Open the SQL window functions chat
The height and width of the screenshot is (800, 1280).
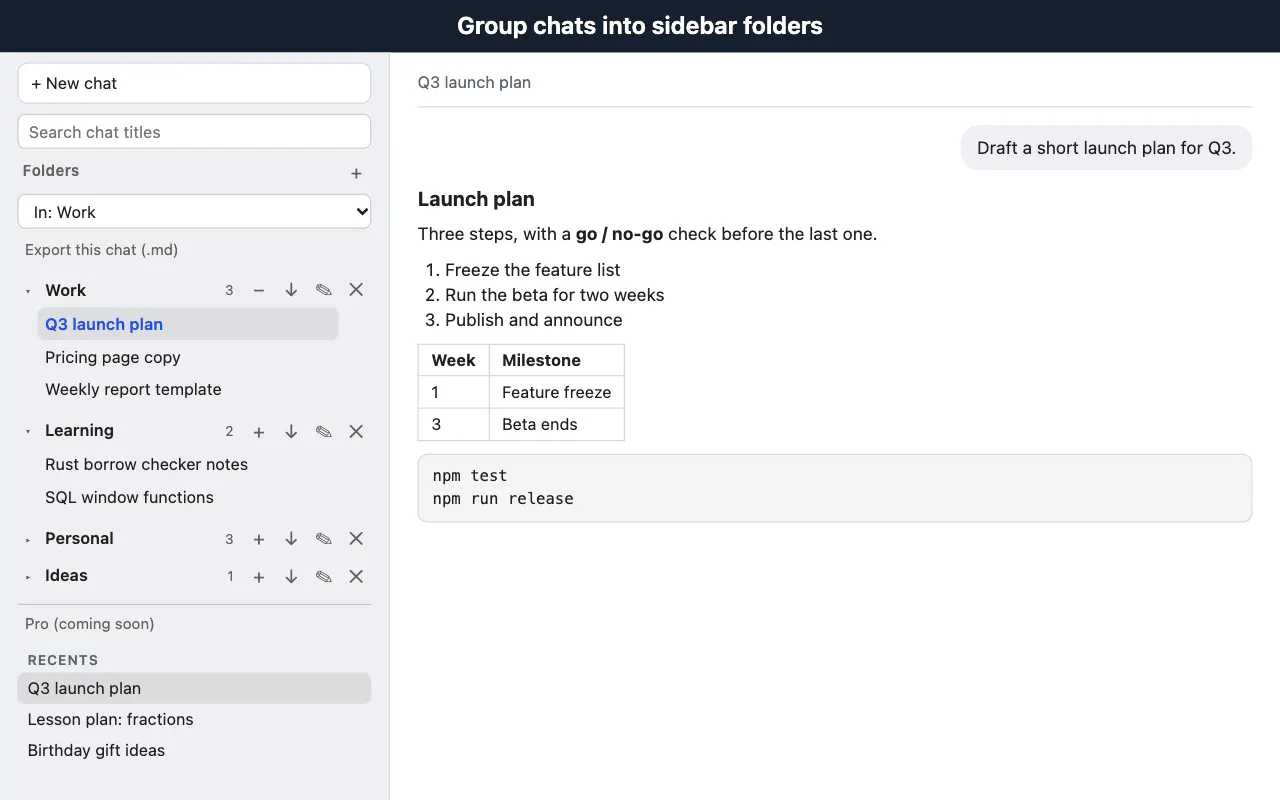tap(129, 497)
